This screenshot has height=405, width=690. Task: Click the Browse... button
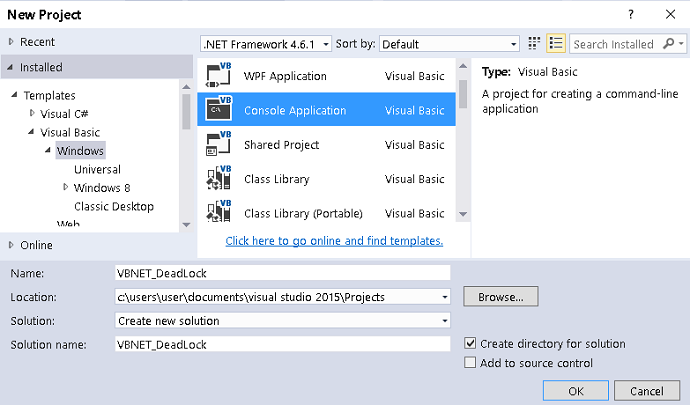tap(501, 297)
